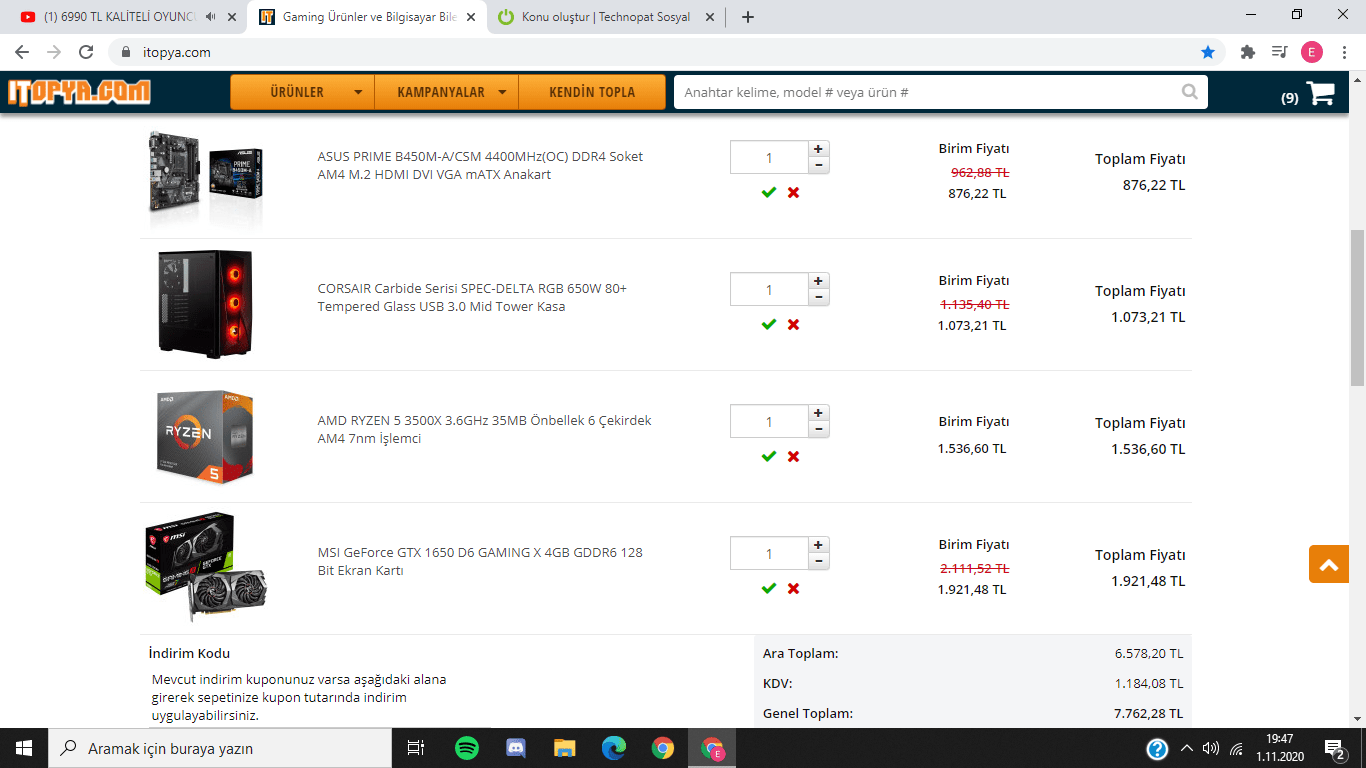Confirm quantity for MSI GeForce GTX 1650
The height and width of the screenshot is (768, 1366).
(768, 588)
